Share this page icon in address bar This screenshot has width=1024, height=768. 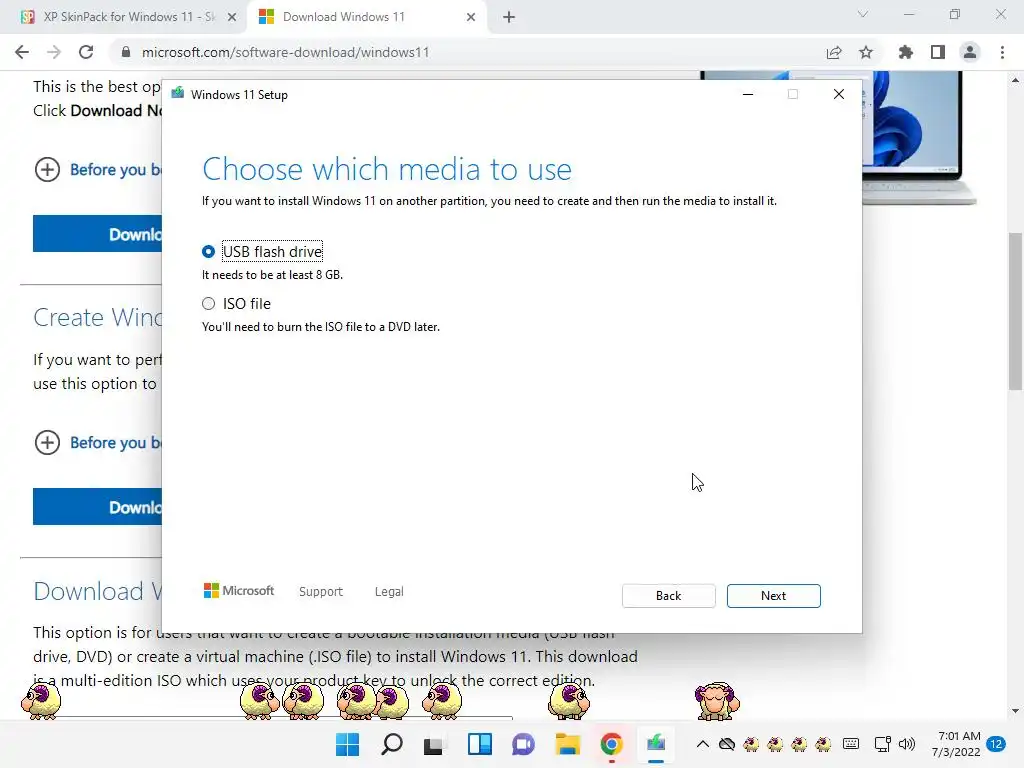834,52
